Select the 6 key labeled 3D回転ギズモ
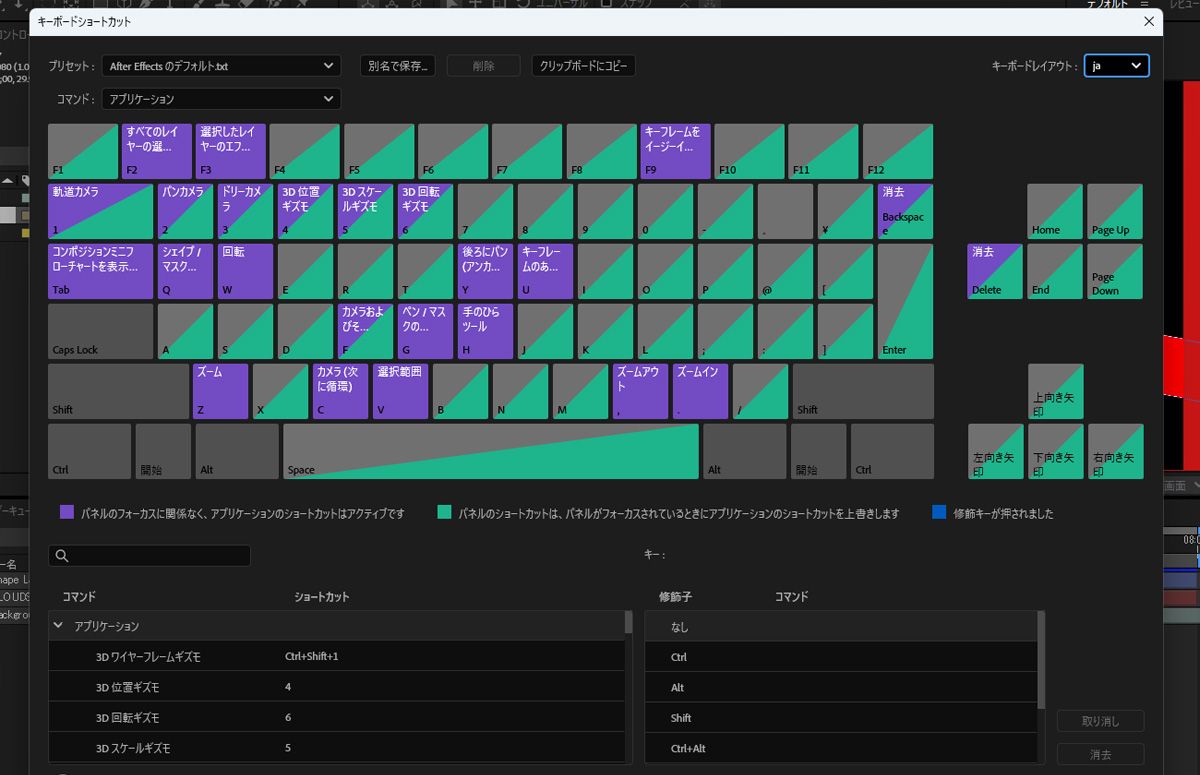This screenshot has height=775, width=1200. click(x=426, y=211)
